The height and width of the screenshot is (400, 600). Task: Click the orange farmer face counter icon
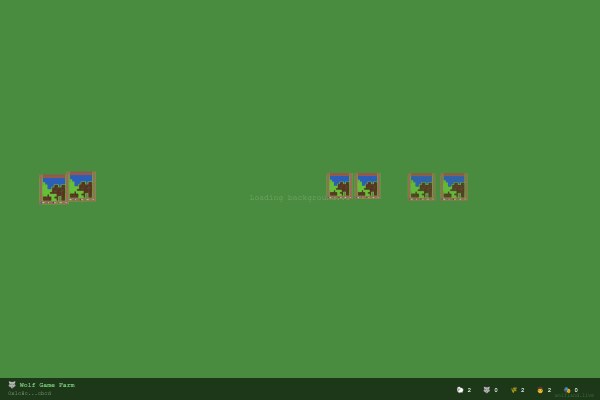click(540, 390)
